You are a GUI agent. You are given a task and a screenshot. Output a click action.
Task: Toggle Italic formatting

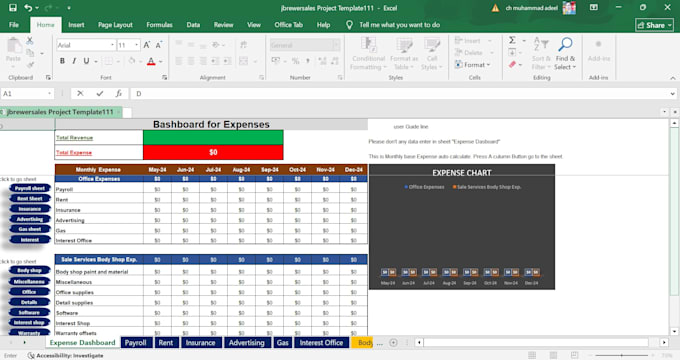[74, 61]
